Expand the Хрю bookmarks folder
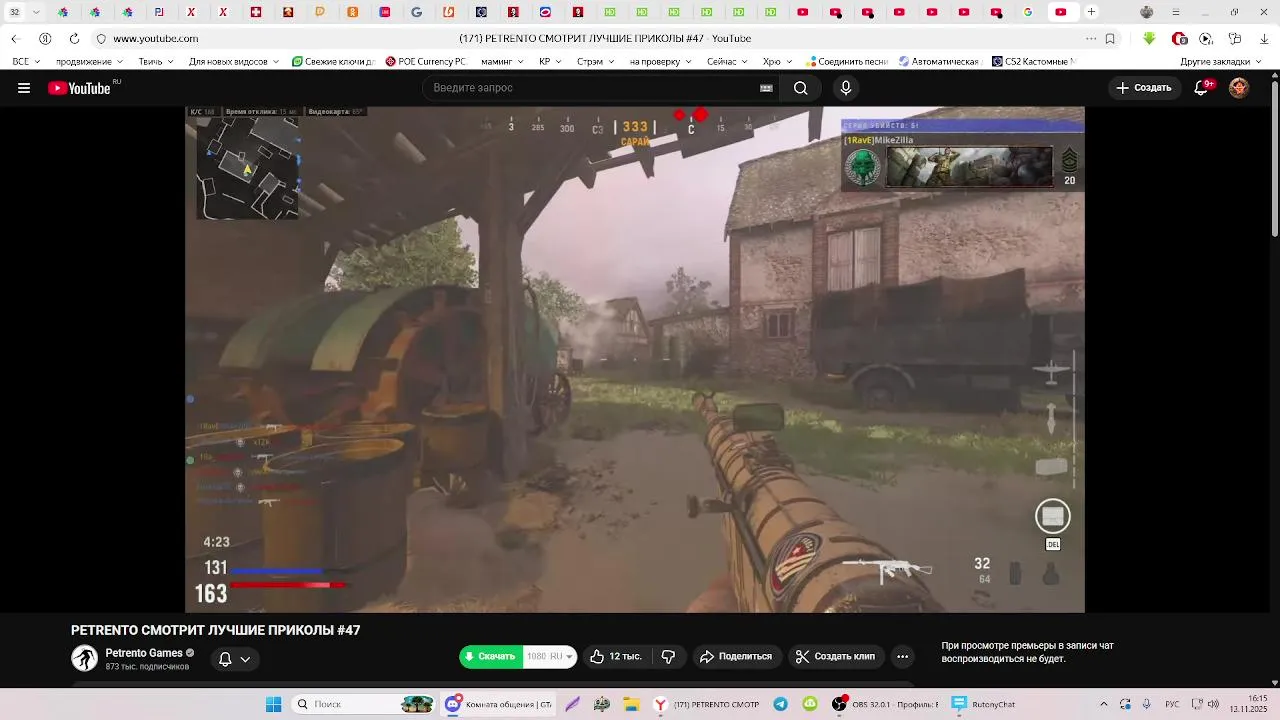 click(777, 61)
